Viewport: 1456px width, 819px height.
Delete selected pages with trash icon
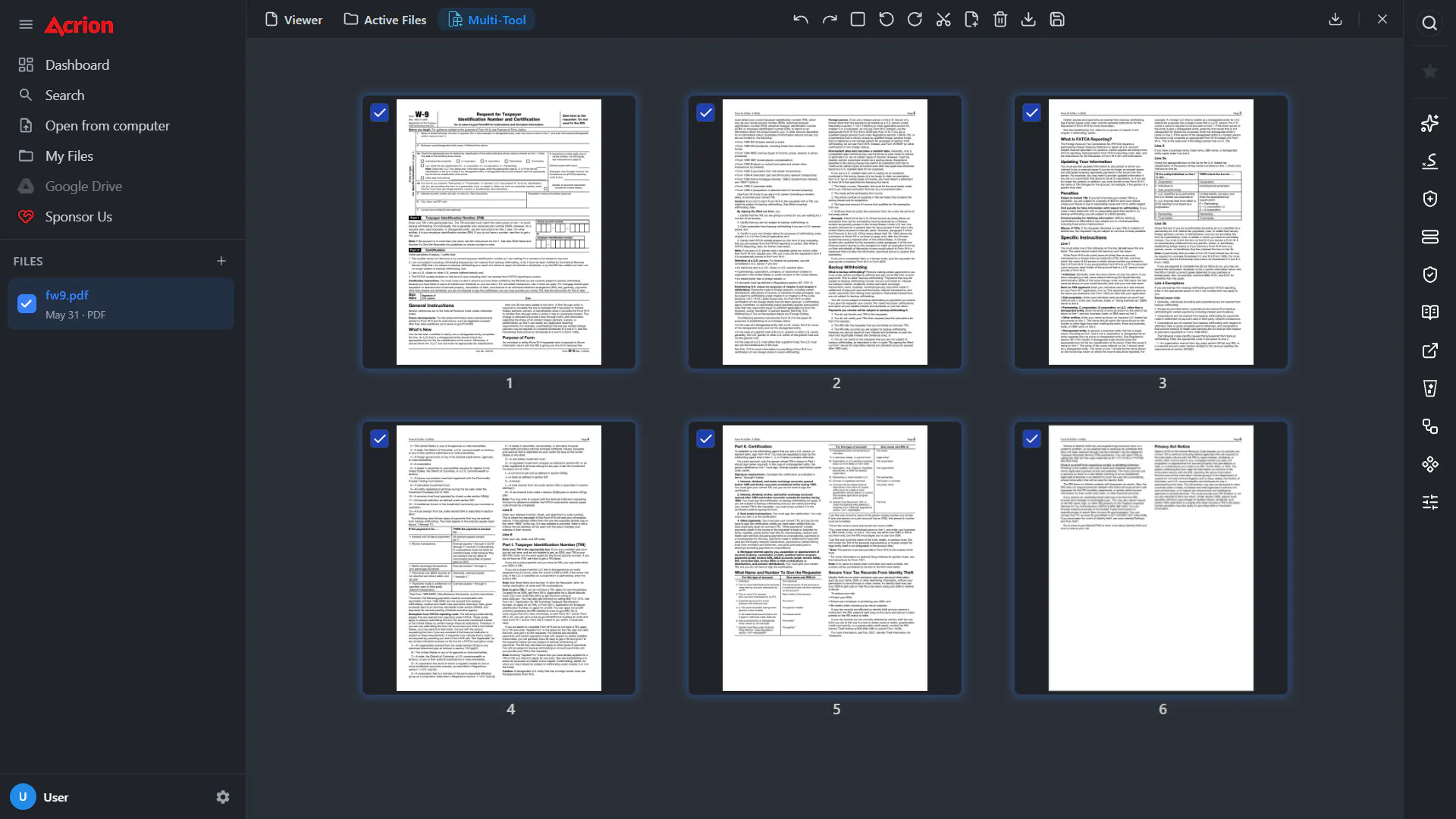[1000, 20]
